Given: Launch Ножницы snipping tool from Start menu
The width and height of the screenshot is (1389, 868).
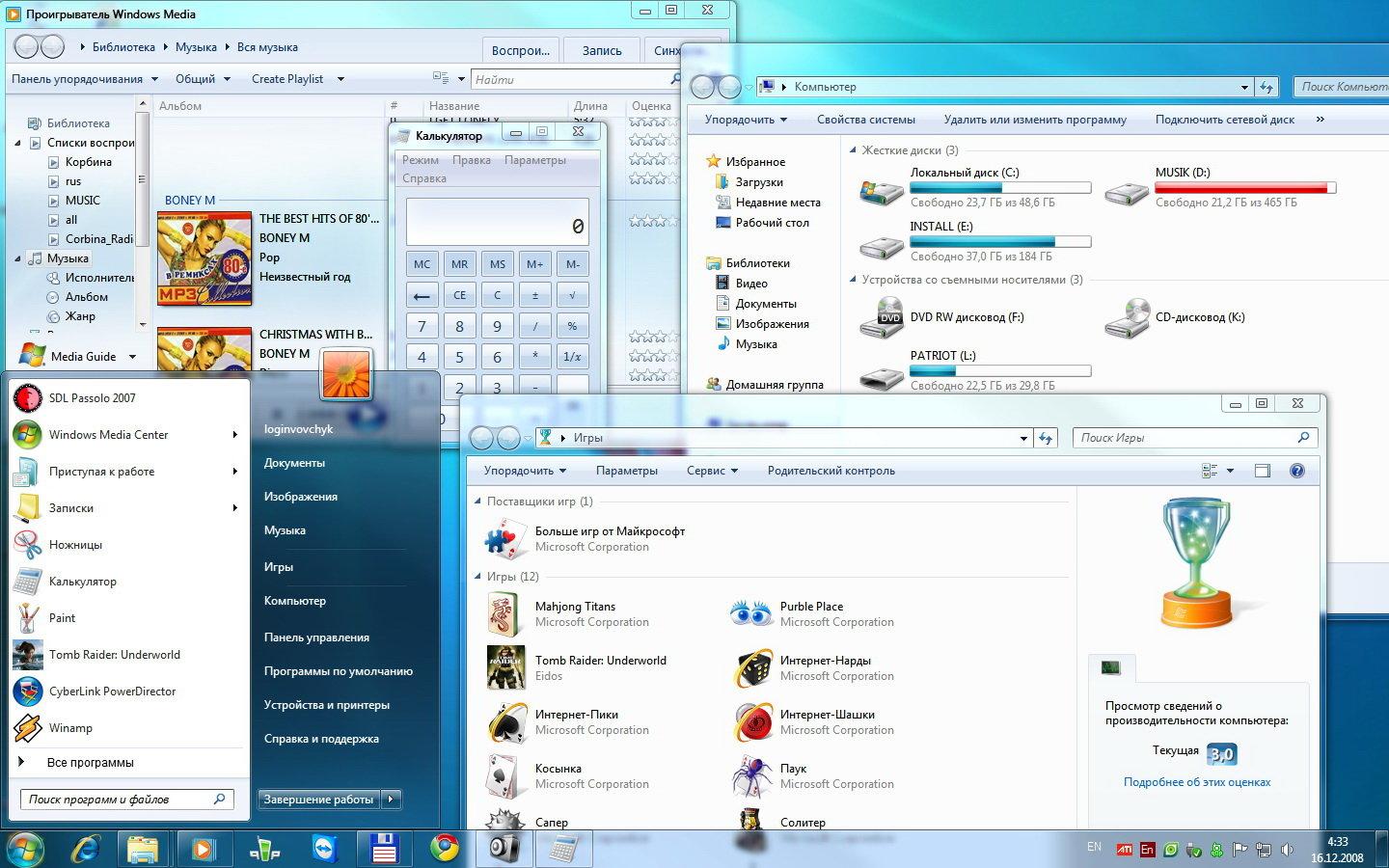Looking at the screenshot, I should (x=75, y=545).
